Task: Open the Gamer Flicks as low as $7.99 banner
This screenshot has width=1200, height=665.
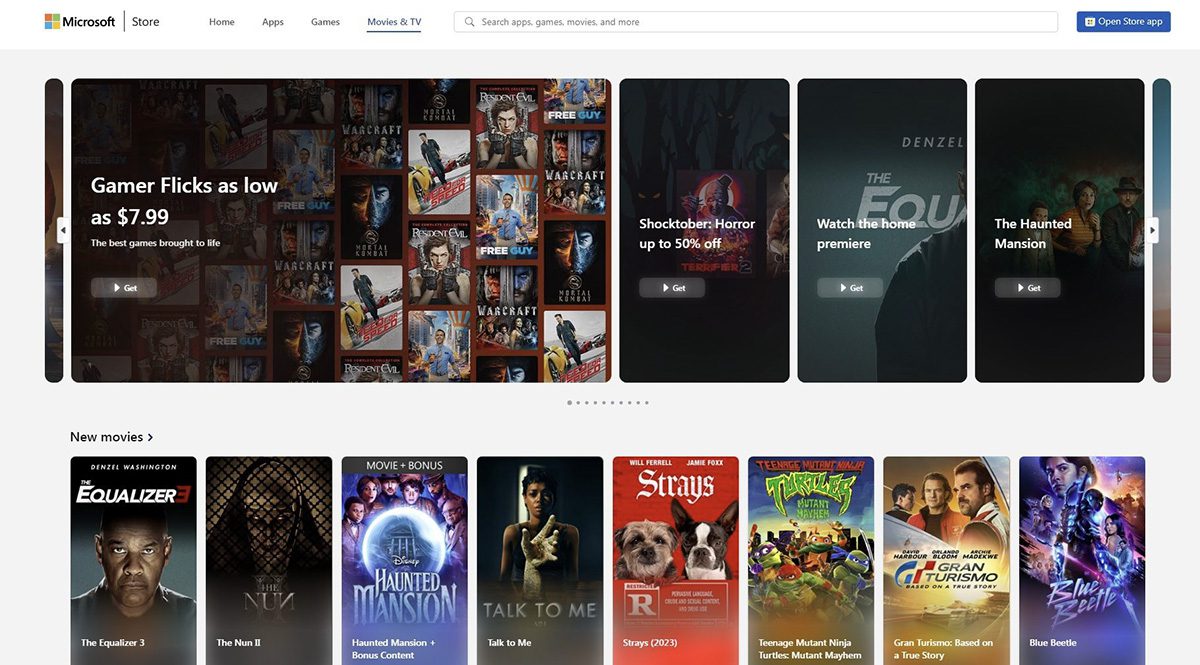Action: click(341, 230)
